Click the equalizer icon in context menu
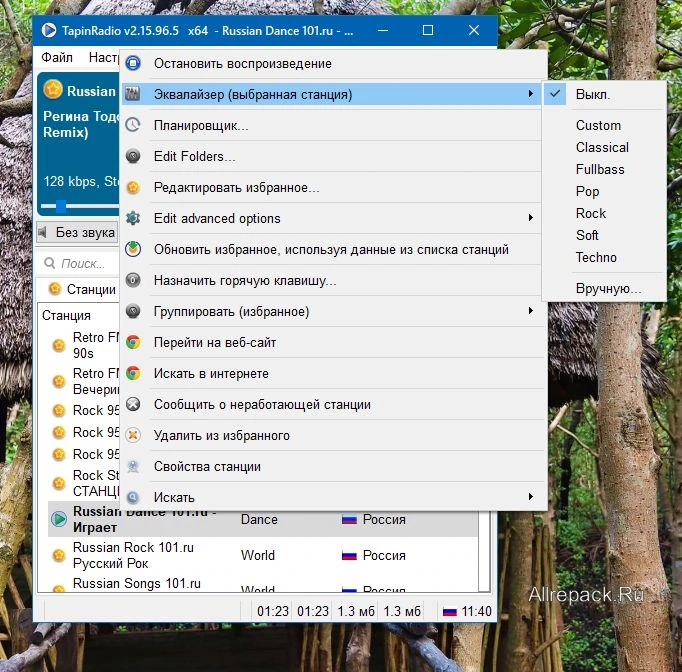The image size is (682, 672). tap(133, 94)
